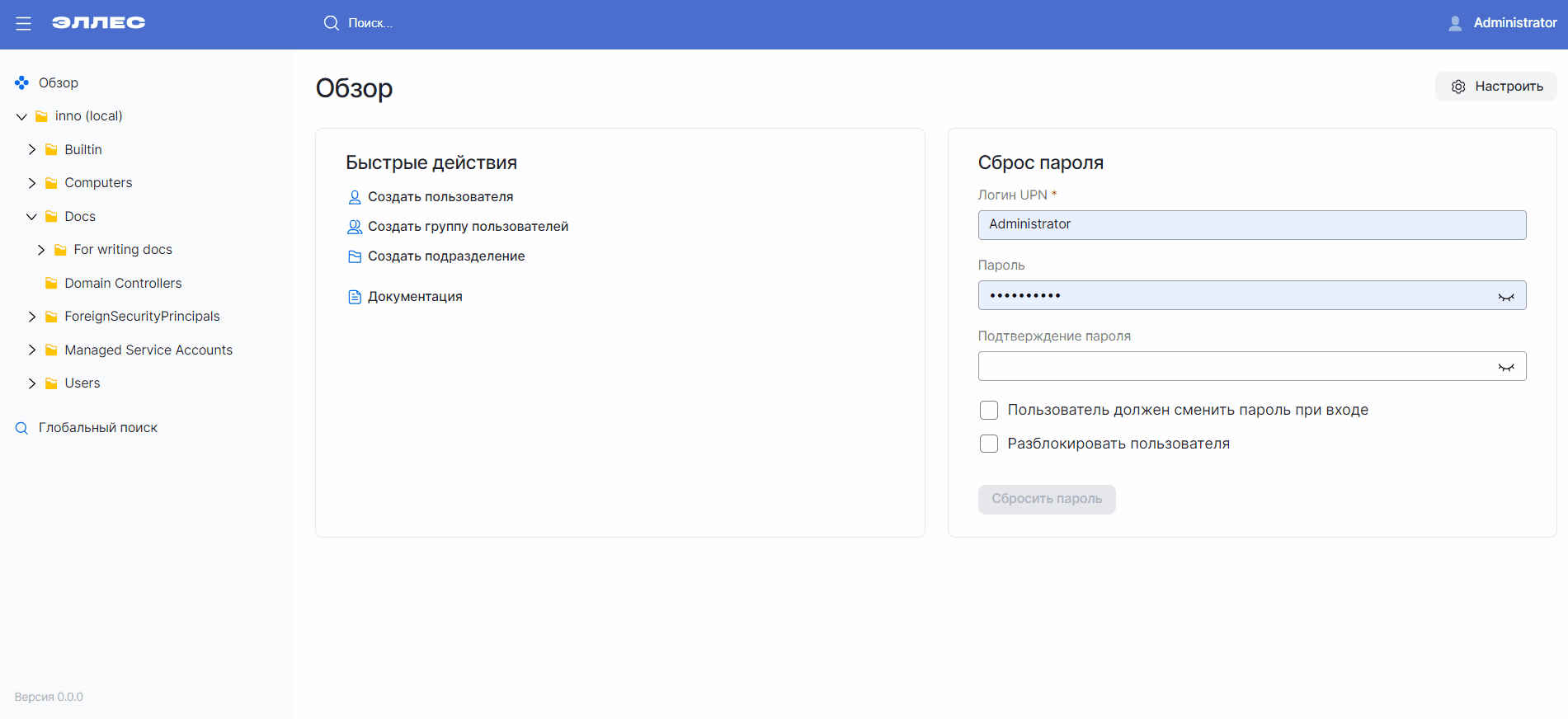Click the search magnifier icon in header

coord(331,23)
